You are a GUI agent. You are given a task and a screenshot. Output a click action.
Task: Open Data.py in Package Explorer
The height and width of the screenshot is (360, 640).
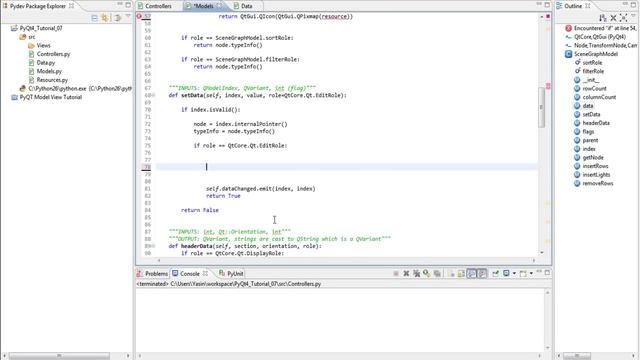pyautogui.click(x=45, y=62)
